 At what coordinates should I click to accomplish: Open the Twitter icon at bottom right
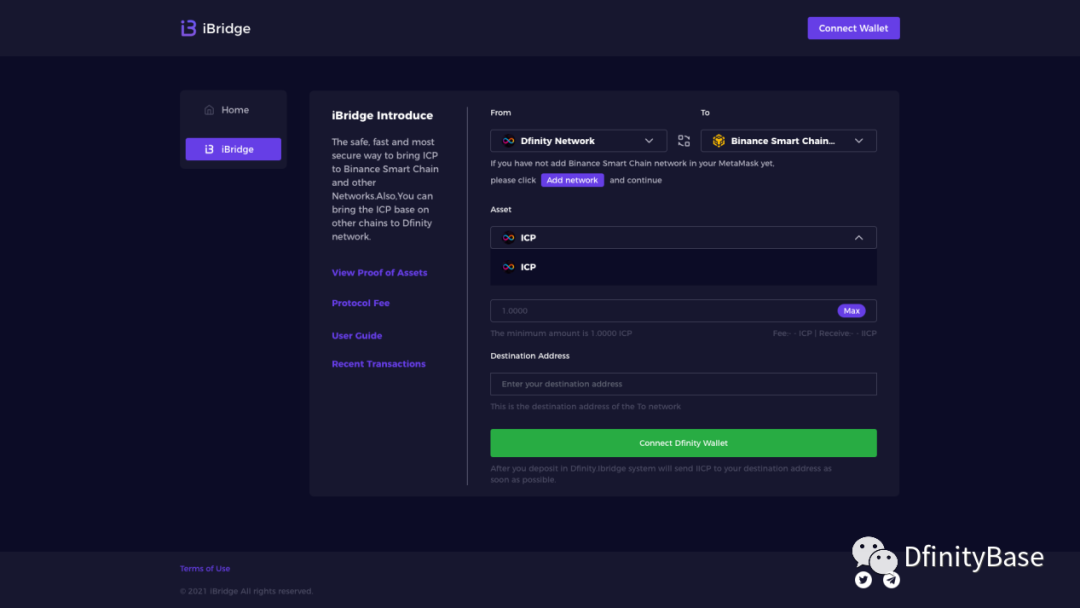(863, 580)
